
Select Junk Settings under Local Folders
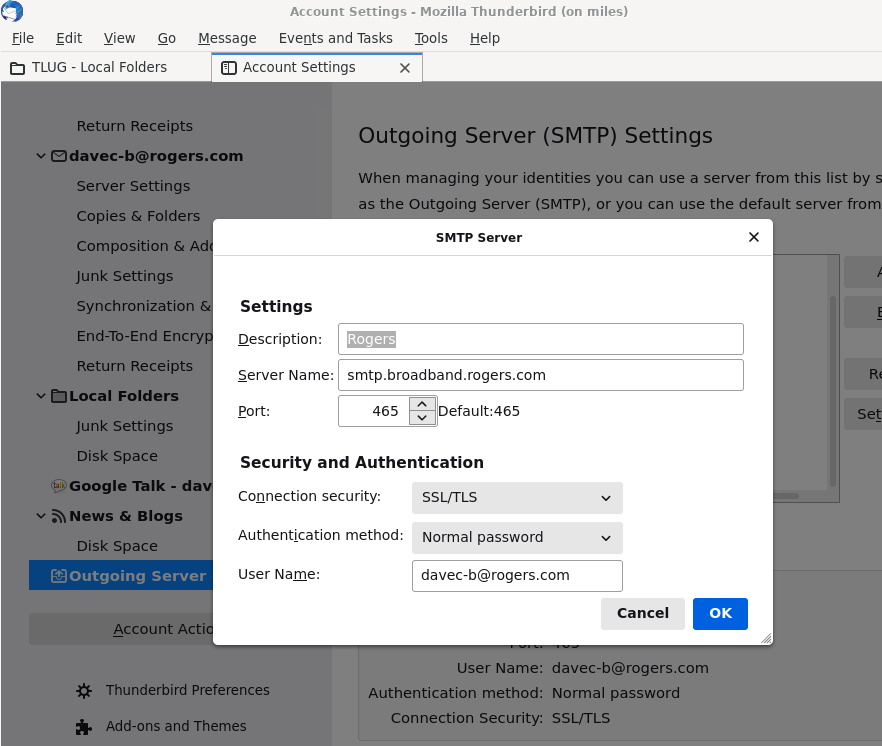coord(125,426)
